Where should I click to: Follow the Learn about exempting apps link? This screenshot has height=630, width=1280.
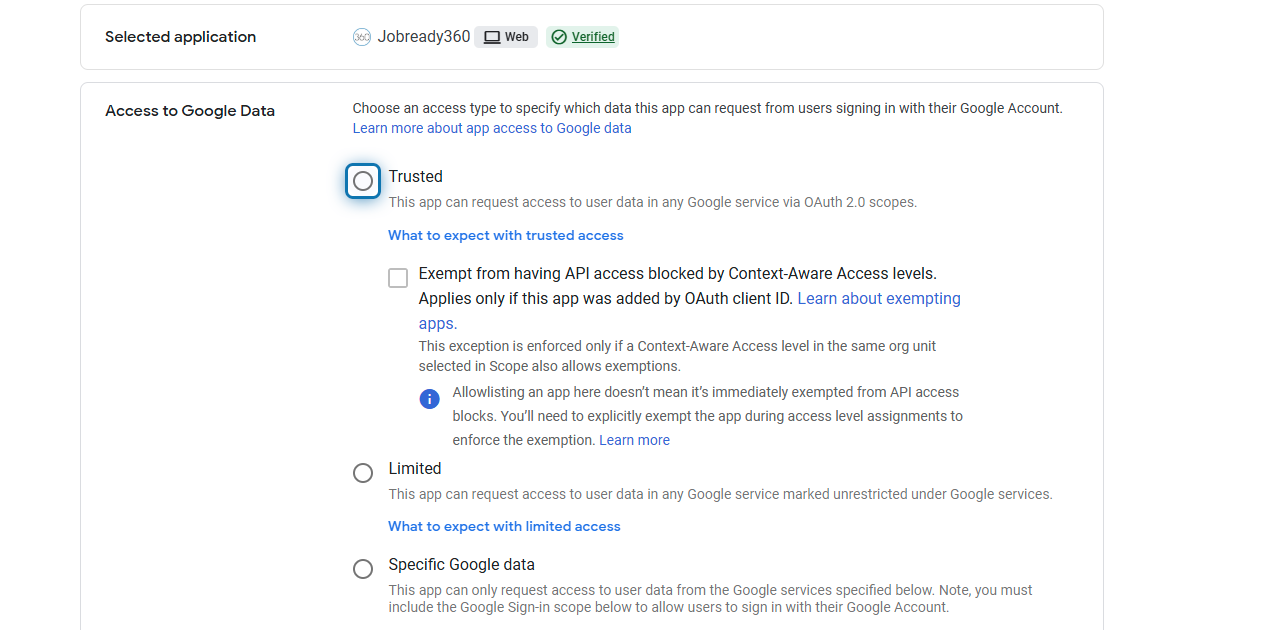879,298
